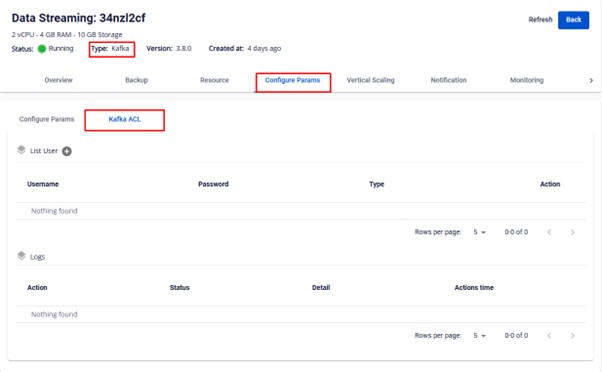This screenshot has height=372, width=602.
Task: Click the Refresh link
Action: click(x=540, y=20)
